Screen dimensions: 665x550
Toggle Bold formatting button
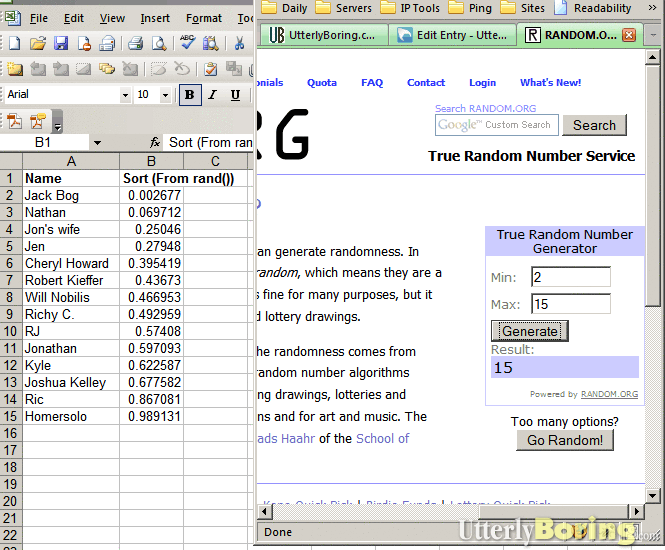point(190,95)
